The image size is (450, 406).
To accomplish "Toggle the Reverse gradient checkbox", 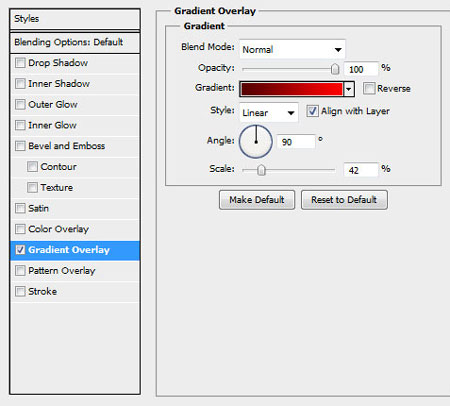I will (369, 88).
